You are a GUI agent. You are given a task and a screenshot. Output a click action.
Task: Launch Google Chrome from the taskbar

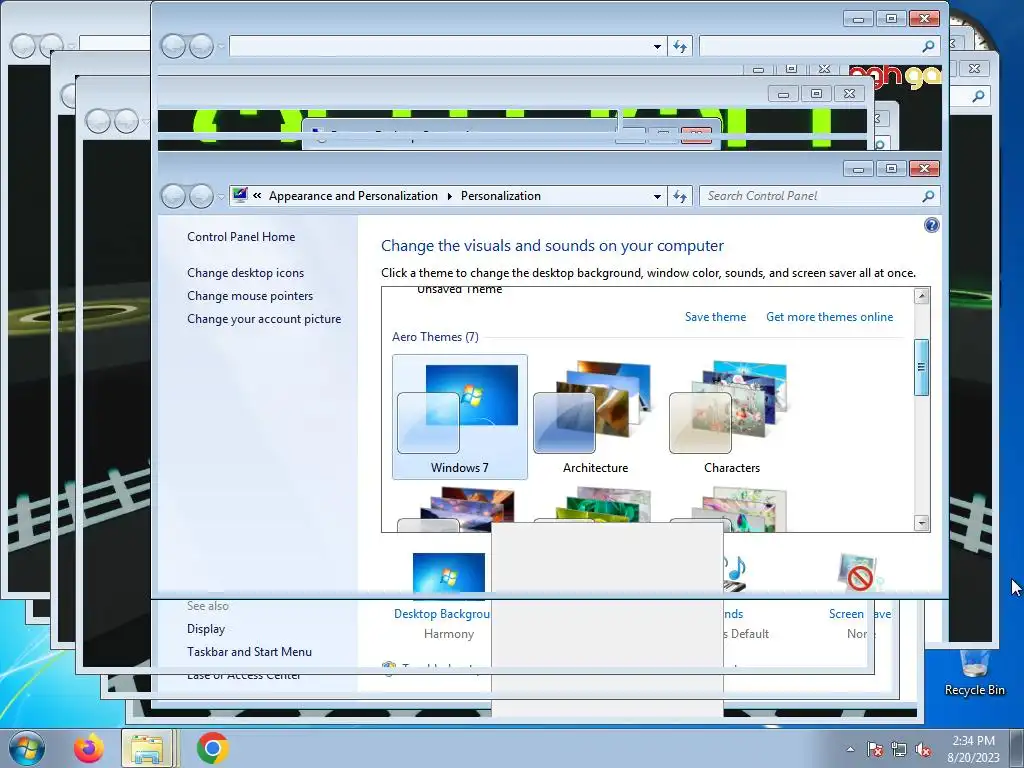coord(212,748)
